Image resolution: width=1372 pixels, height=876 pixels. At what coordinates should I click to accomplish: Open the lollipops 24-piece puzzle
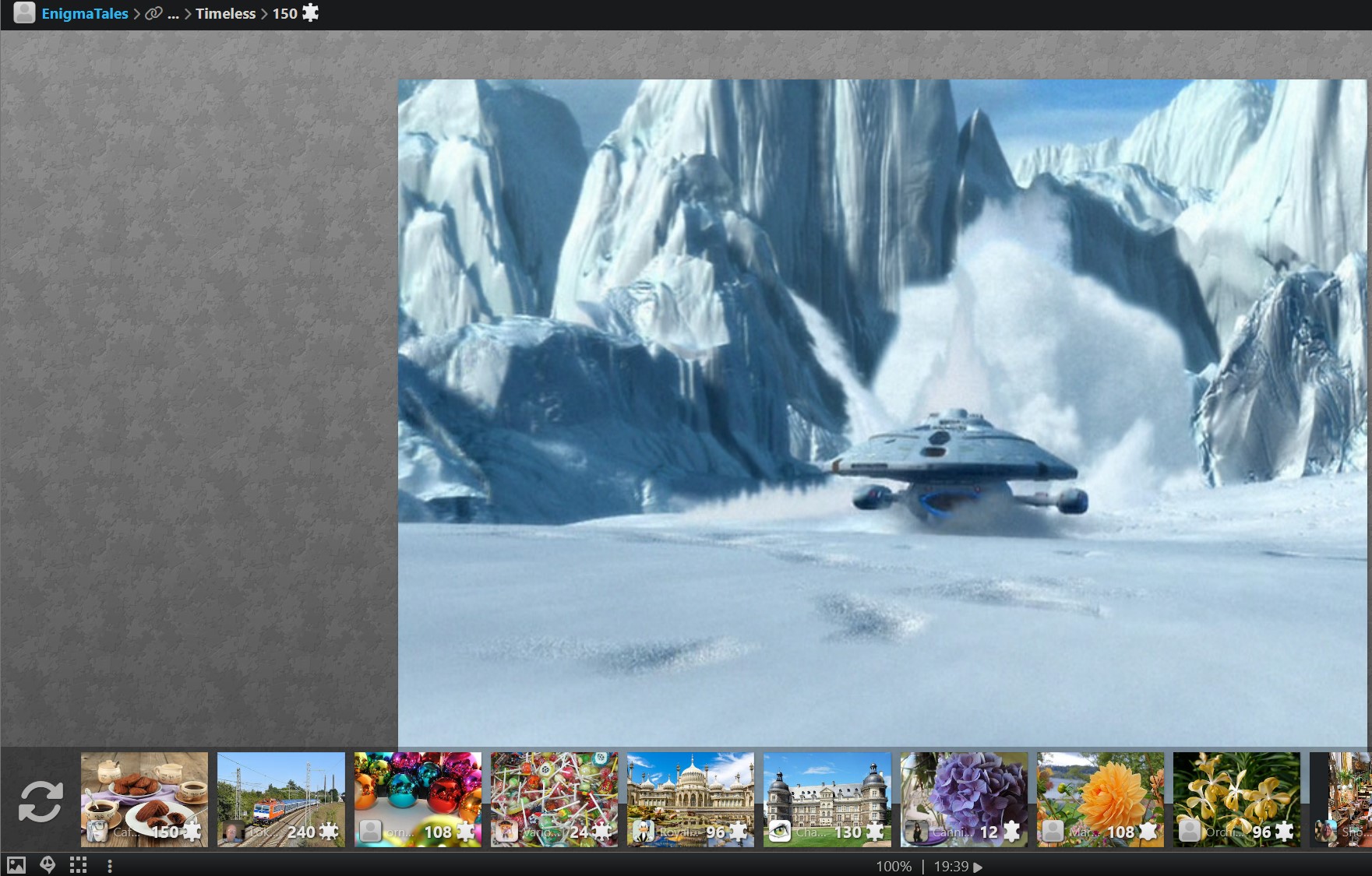pos(554,799)
